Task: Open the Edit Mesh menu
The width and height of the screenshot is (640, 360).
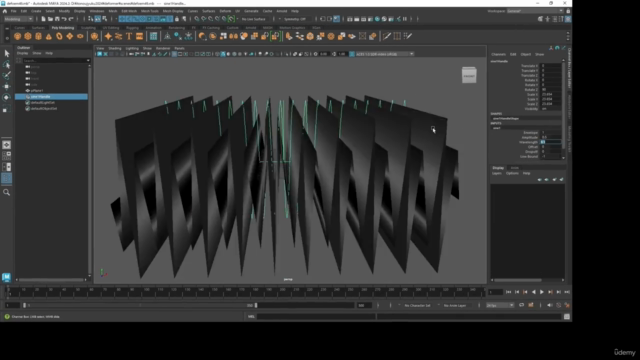Action: [x=129, y=11]
